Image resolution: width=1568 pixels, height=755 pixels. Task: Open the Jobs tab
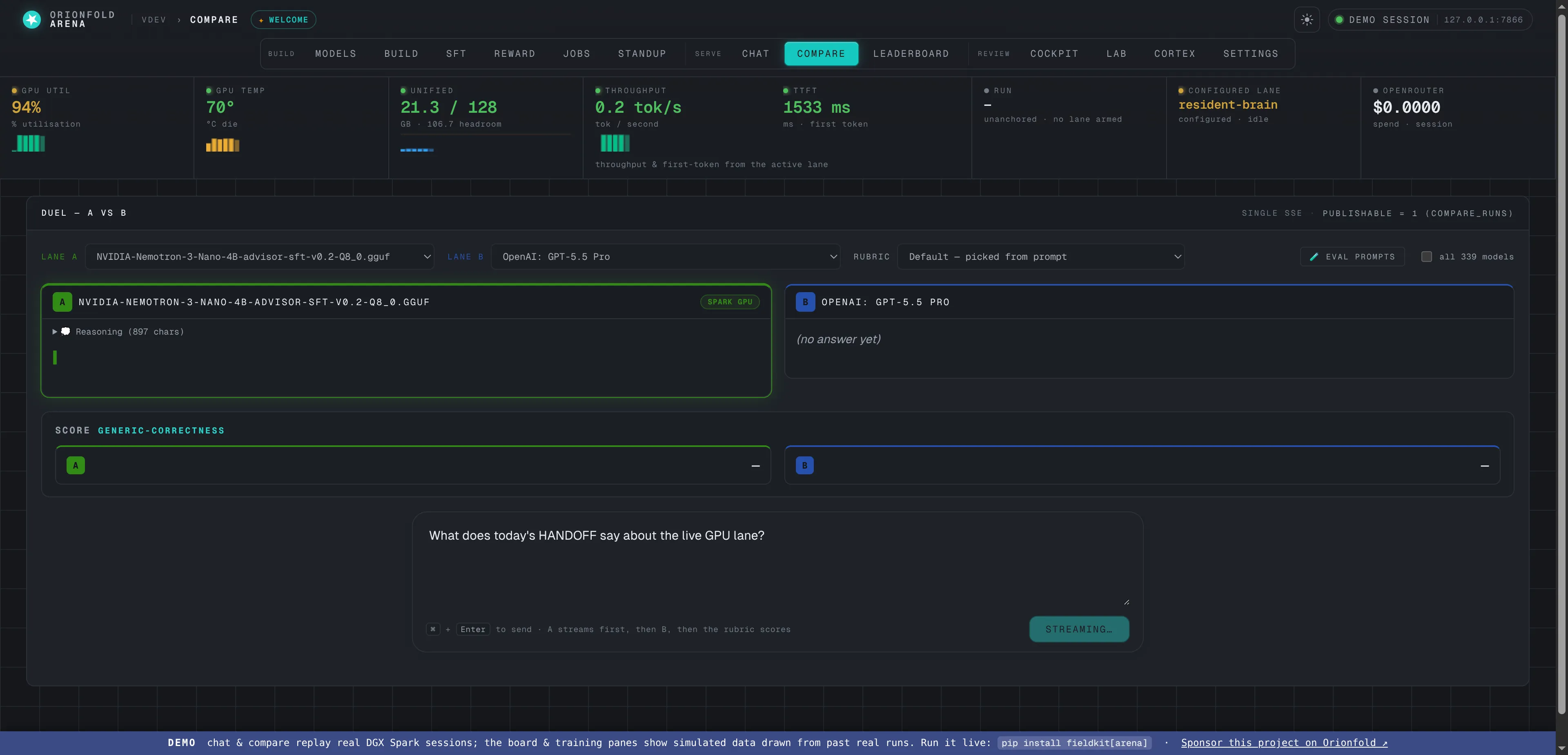click(x=577, y=54)
